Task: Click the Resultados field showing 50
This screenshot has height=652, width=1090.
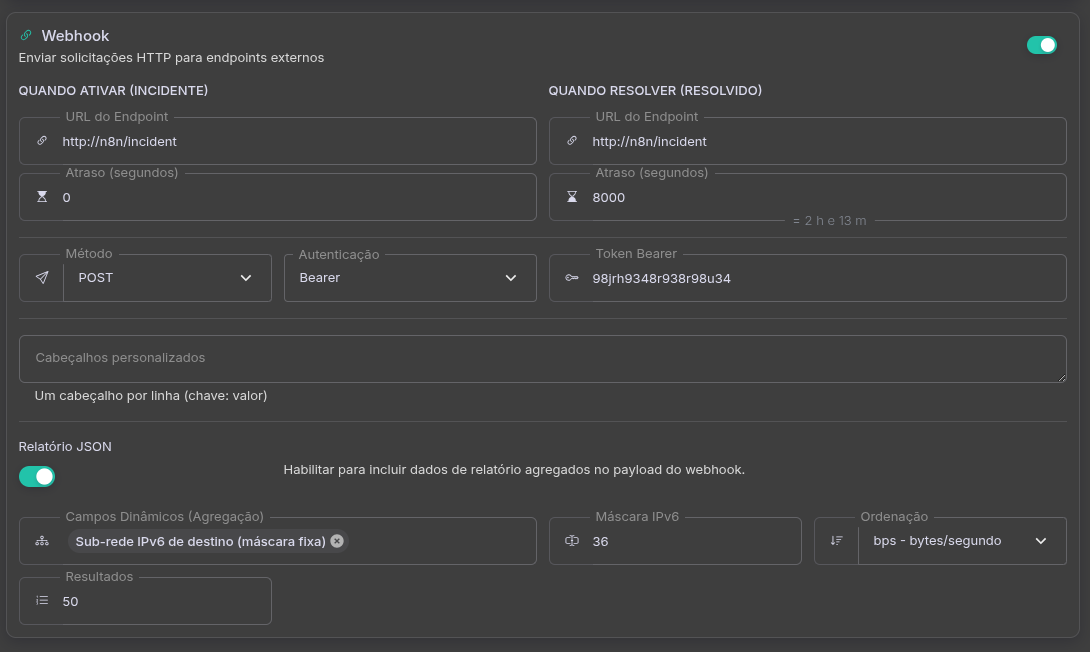Action: [x=160, y=601]
